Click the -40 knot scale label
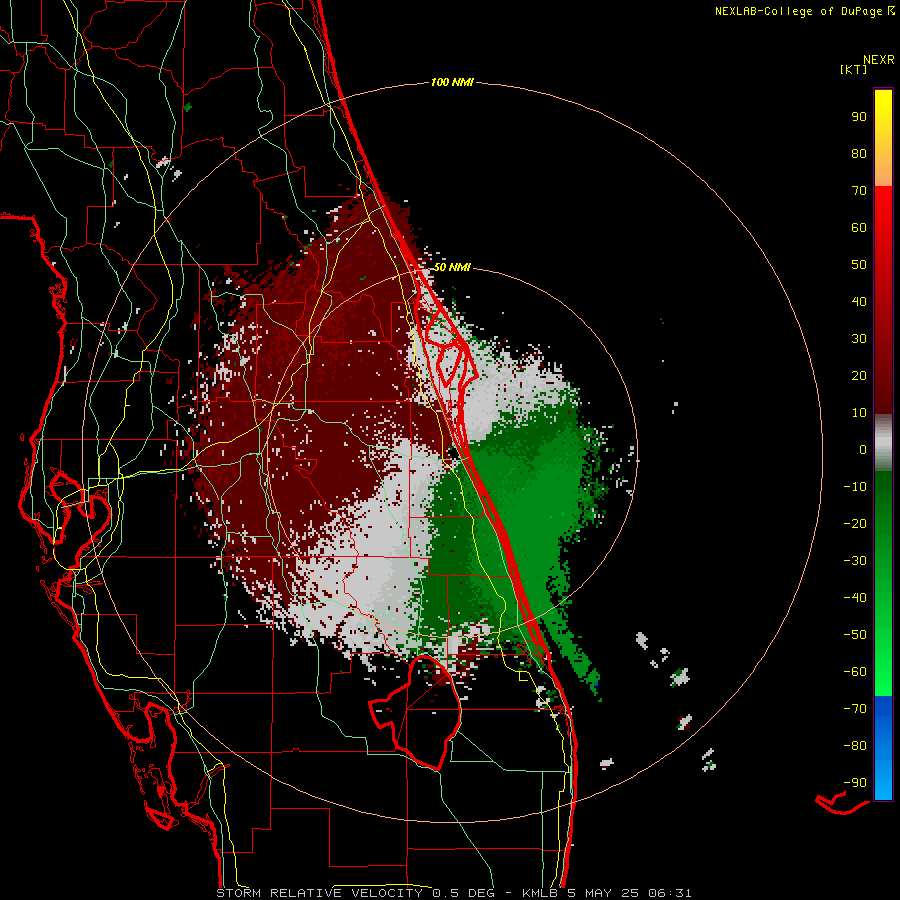Screen dimensions: 900x900 tap(855, 598)
